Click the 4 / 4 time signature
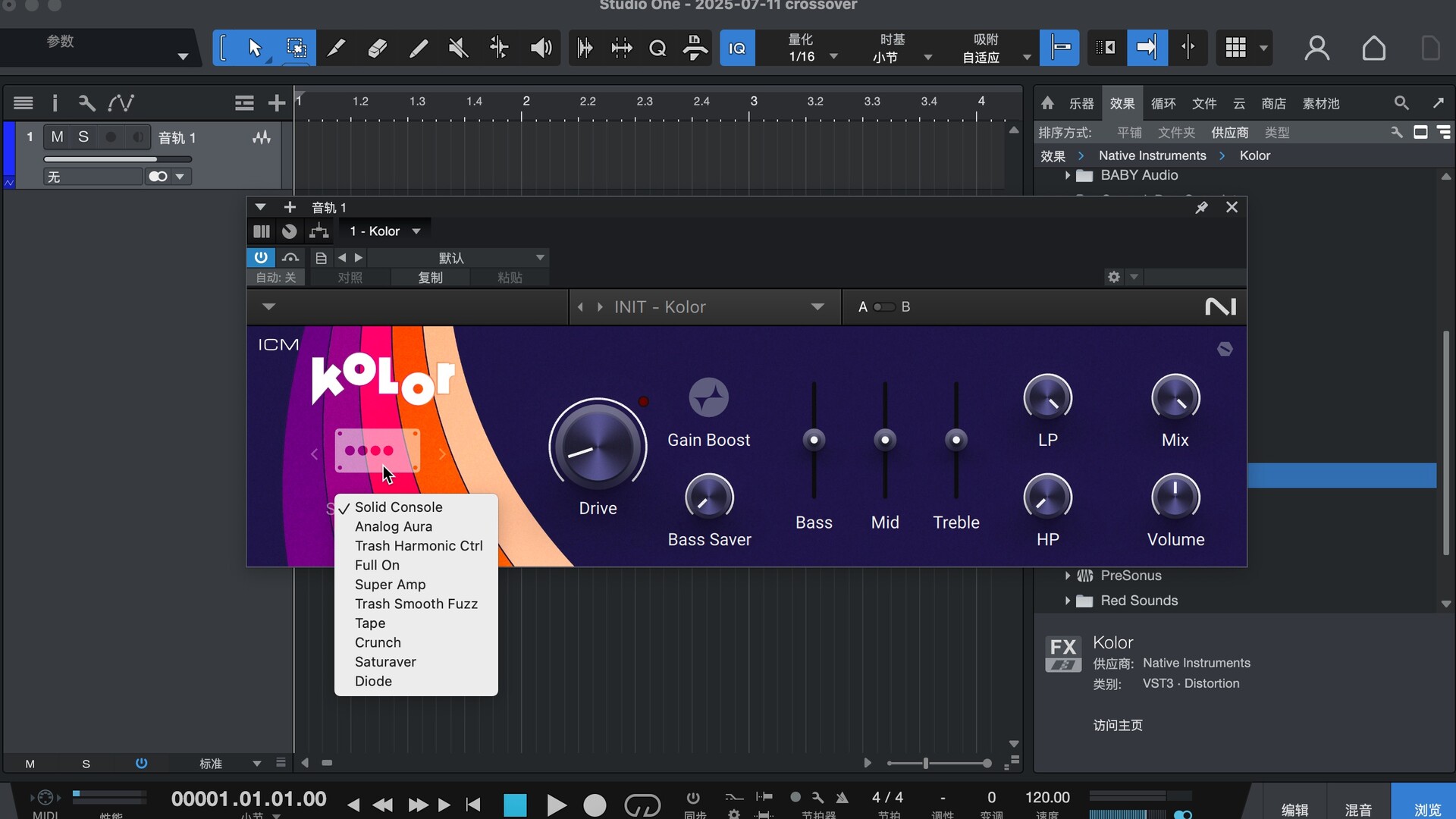The width and height of the screenshot is (1456, 819). click(x=887, y=797)
